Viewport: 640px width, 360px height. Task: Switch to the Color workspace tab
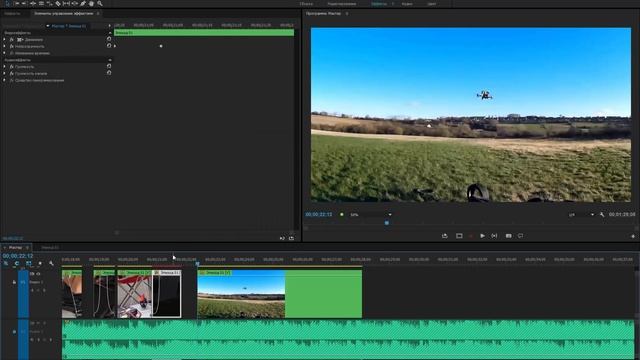[x=431, y=4]
